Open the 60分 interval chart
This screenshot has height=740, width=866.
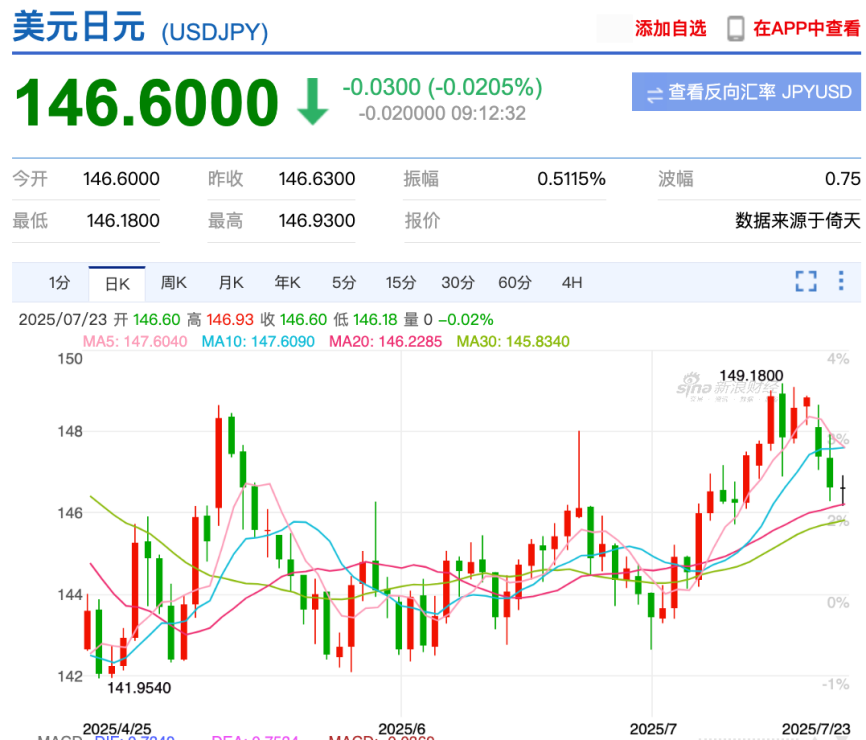coord(515,283)
